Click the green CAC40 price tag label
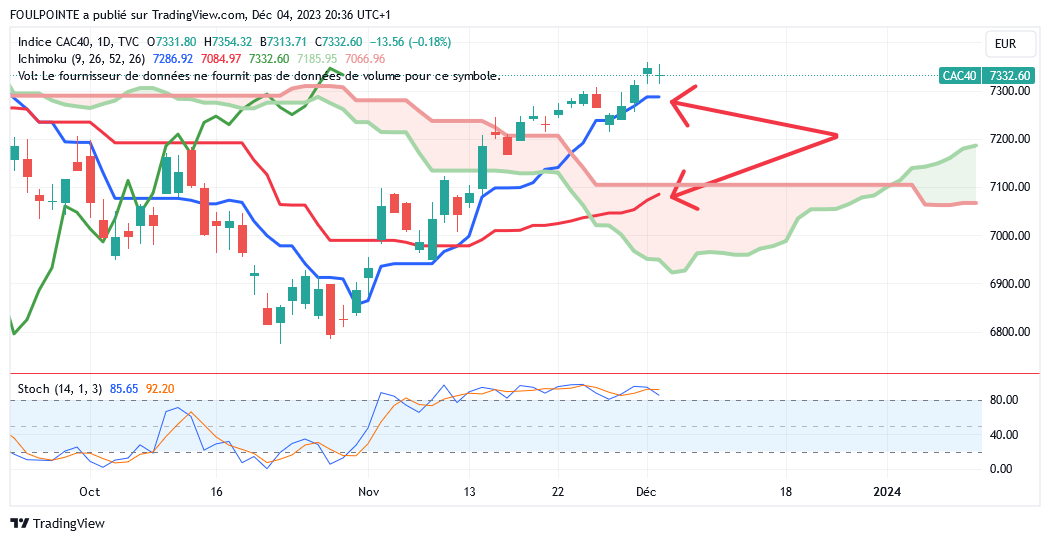1050x541 pixels. tap(960, 75)
